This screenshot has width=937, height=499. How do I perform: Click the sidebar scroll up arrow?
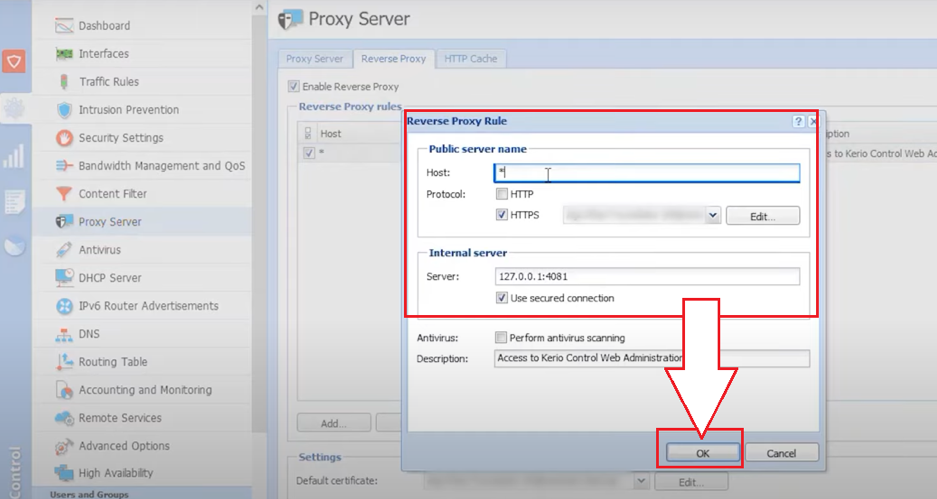[x=259, y=8]
